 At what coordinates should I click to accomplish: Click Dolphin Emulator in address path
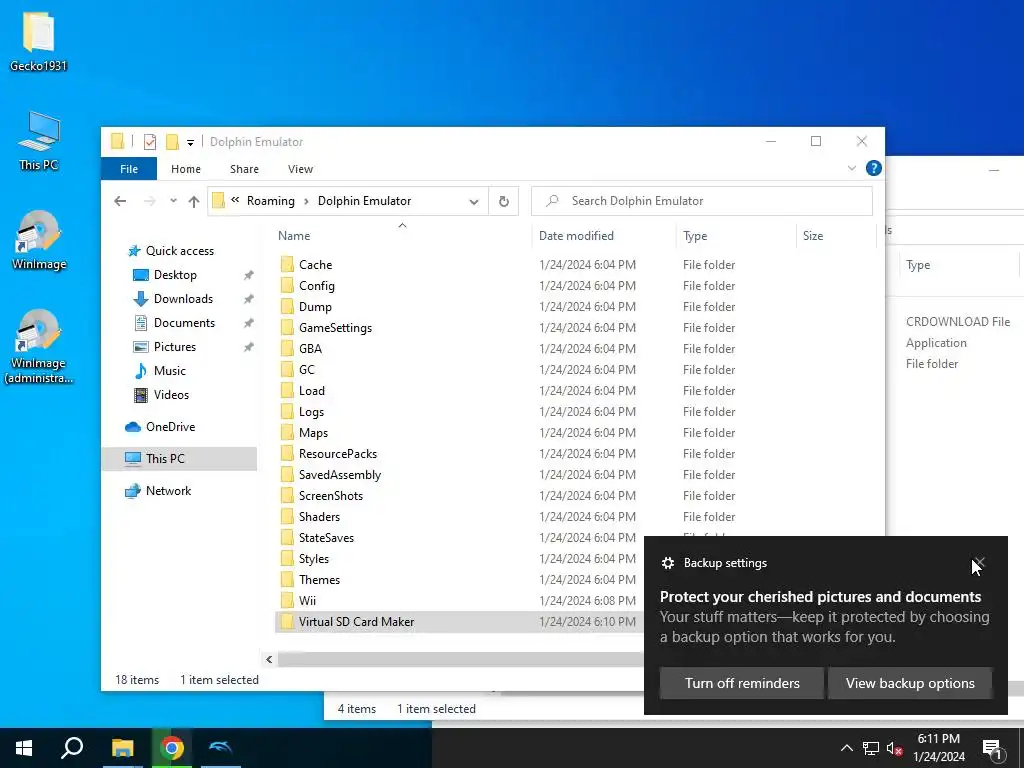[364, 201]
